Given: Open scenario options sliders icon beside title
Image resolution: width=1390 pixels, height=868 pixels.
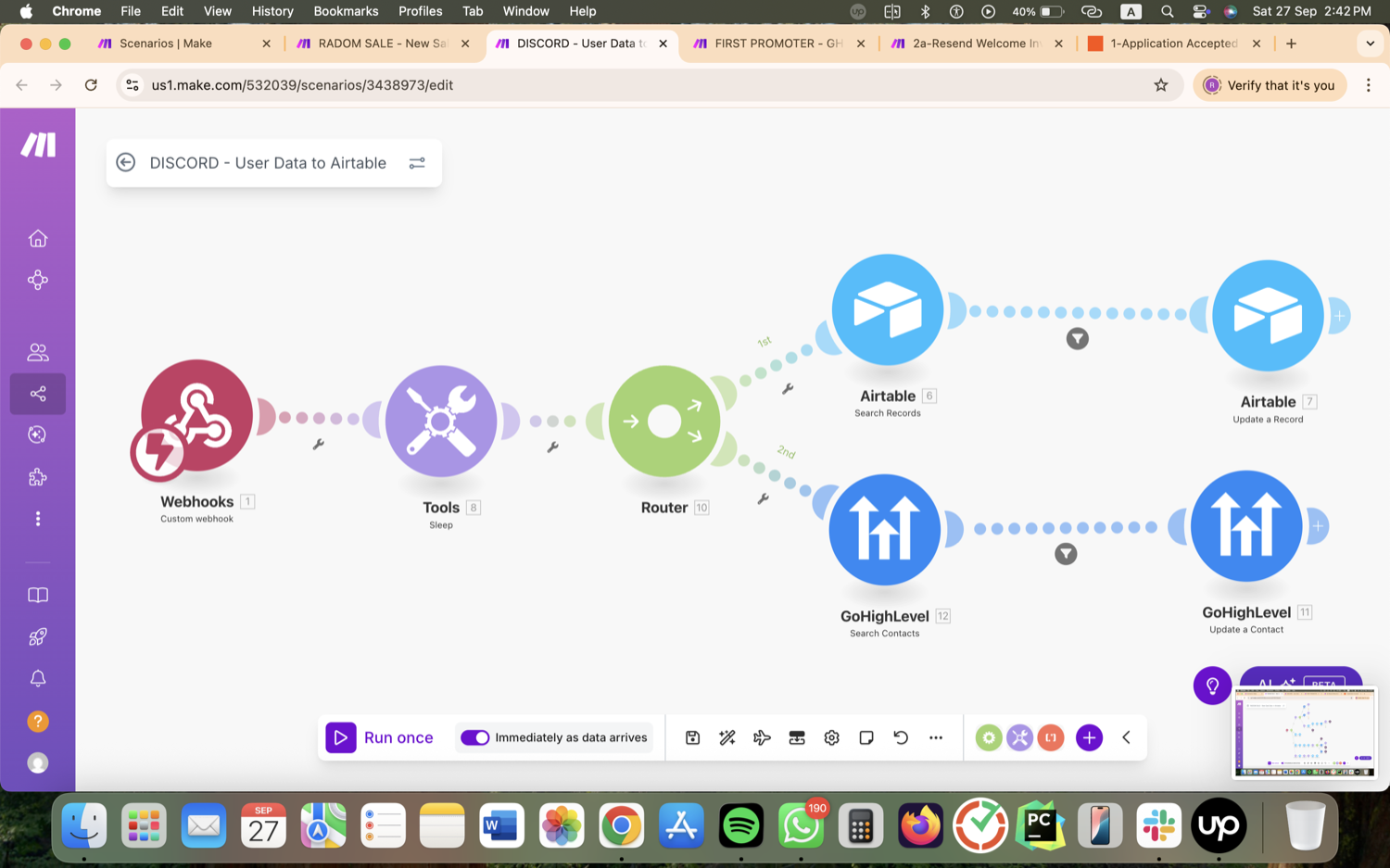Looking at the screenshot, I should (x=417, y=163).
